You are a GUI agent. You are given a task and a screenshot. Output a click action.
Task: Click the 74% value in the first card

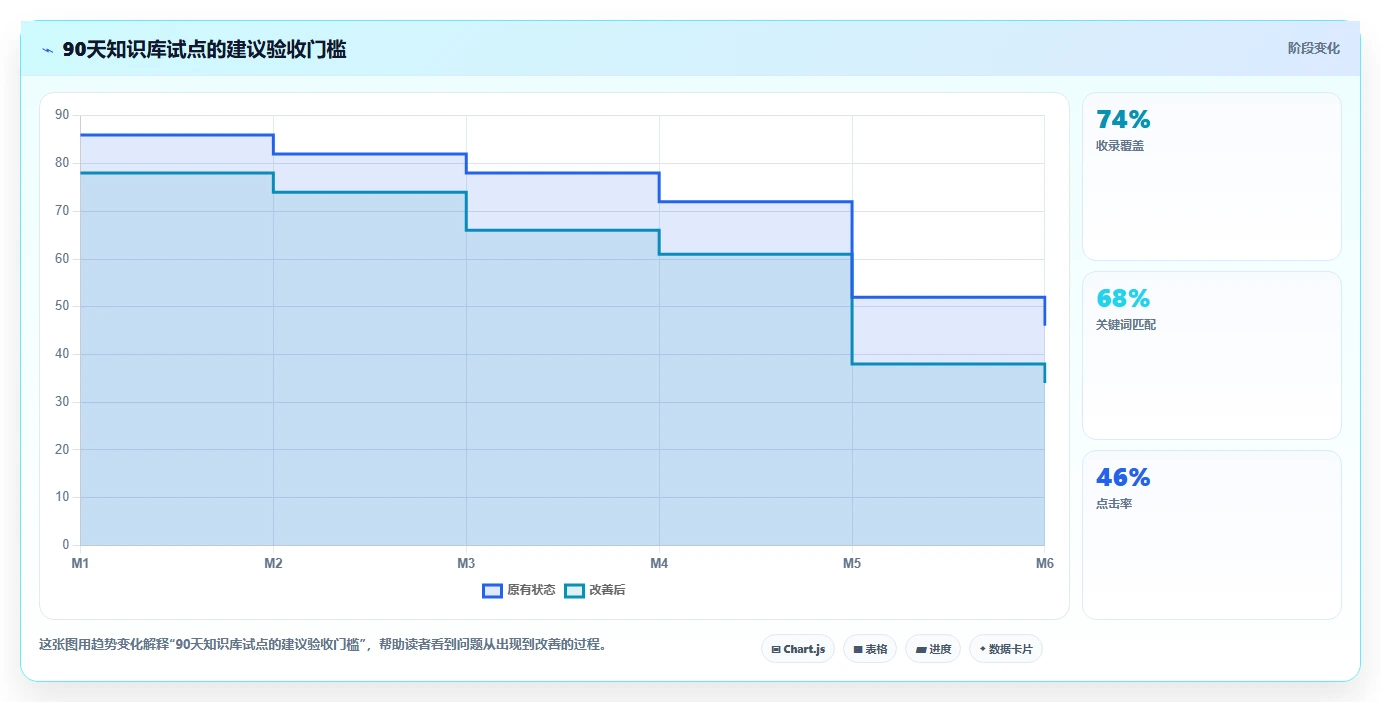[x=1123, y=119]
